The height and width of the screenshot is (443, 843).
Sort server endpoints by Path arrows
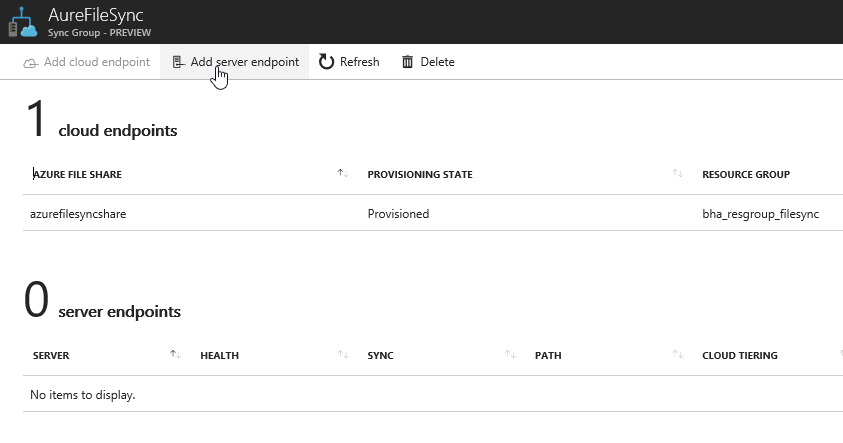coord(678,355)
